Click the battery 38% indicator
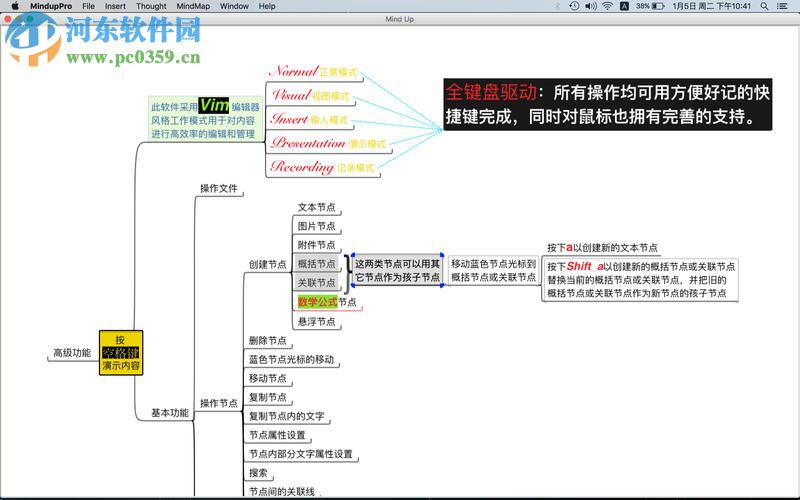 coord(650,6)
